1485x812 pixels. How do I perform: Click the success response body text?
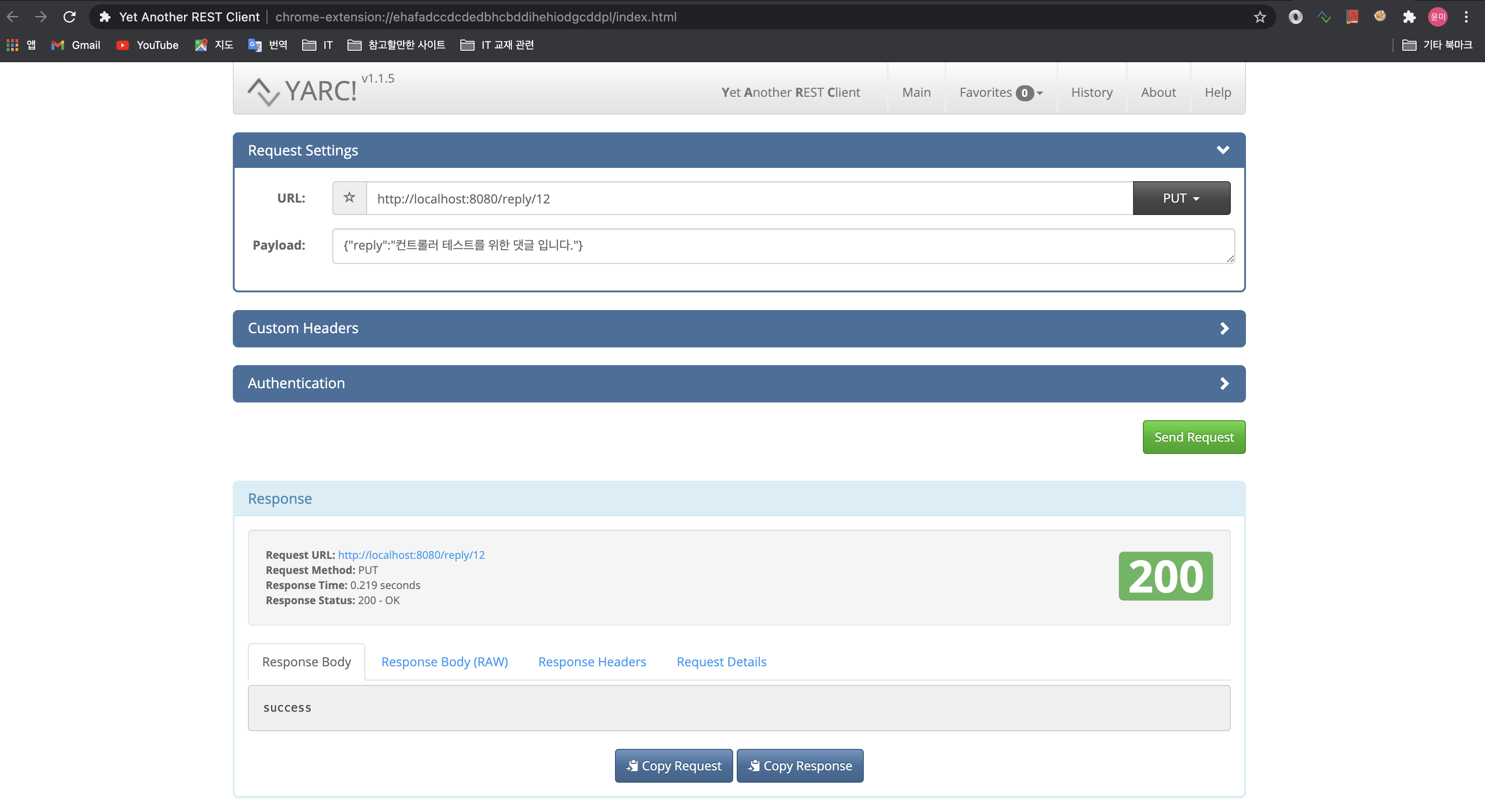[287, 707]
